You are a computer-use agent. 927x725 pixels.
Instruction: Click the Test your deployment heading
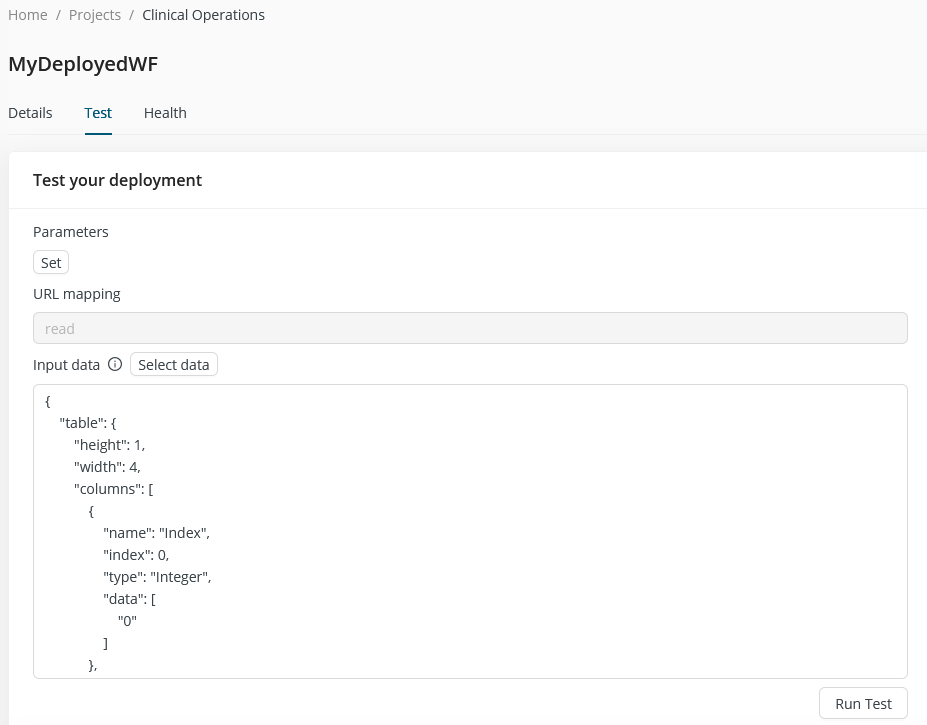coord(117,180)
